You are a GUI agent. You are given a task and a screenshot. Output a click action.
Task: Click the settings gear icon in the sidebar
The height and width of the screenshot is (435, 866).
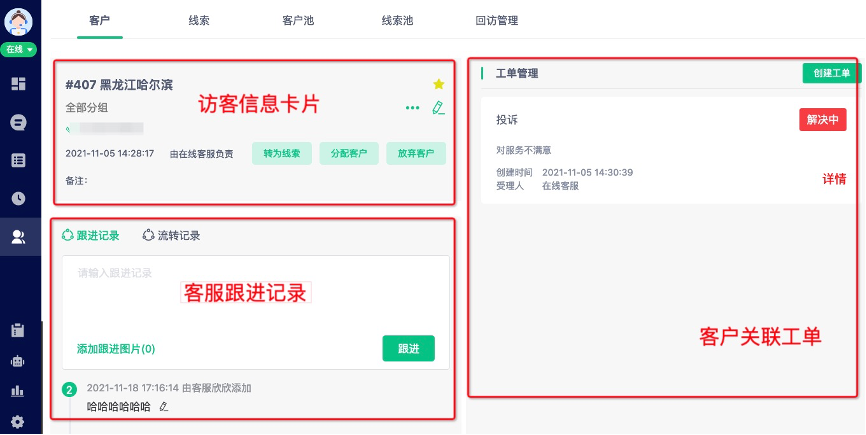pos(18,421)
